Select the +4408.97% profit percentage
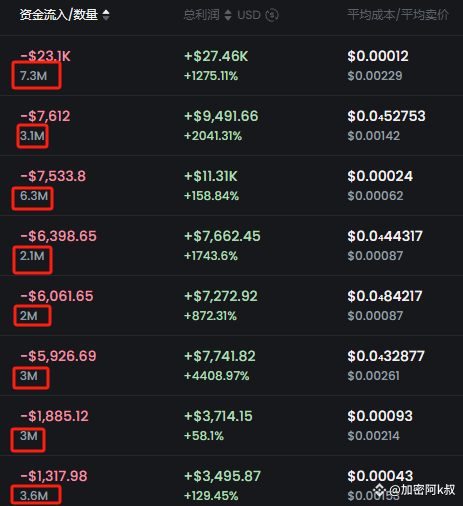Screen dimensions: 463x506 click(217, 376)
